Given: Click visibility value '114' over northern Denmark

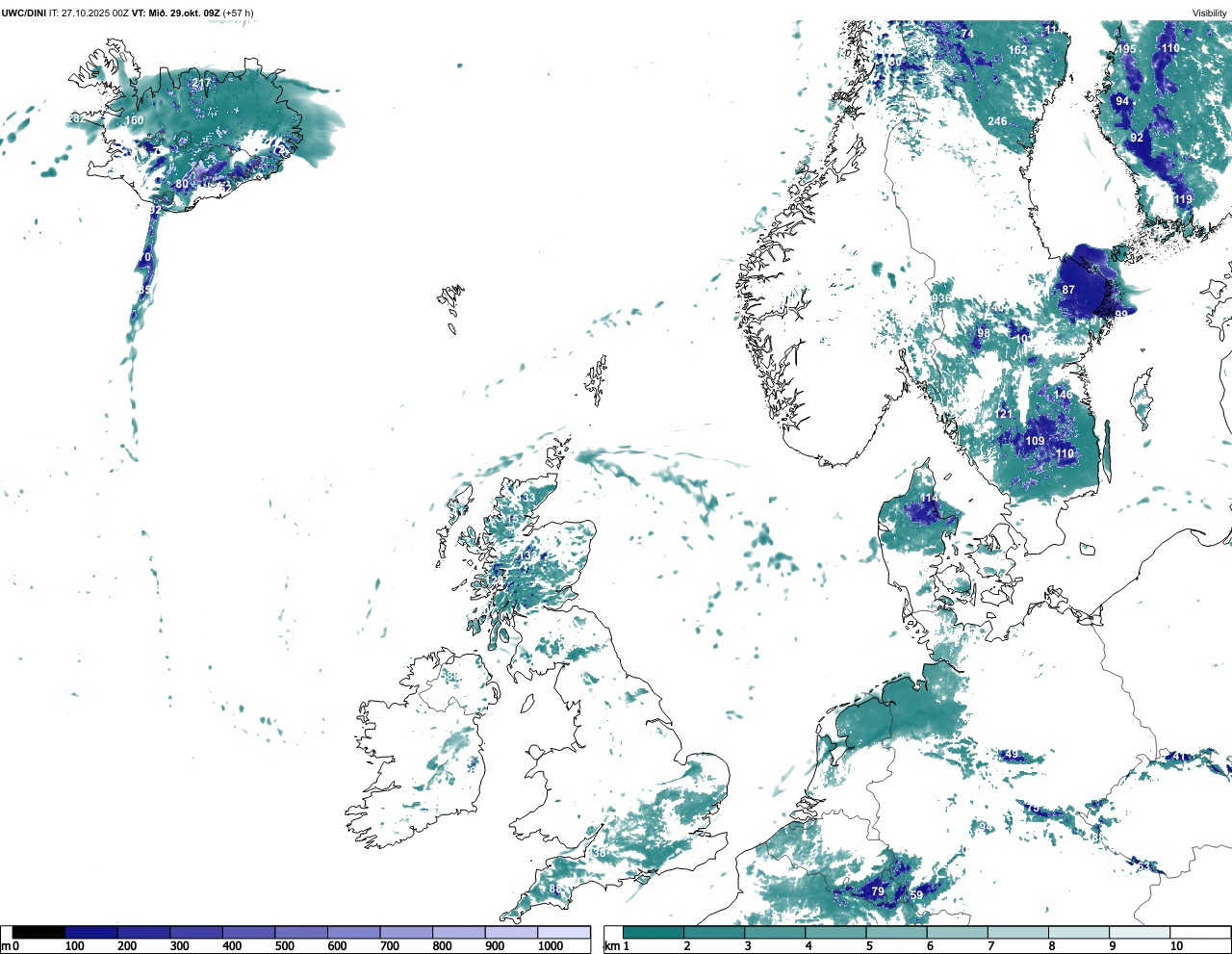Looking at the screenshot, I should (928, 498).
